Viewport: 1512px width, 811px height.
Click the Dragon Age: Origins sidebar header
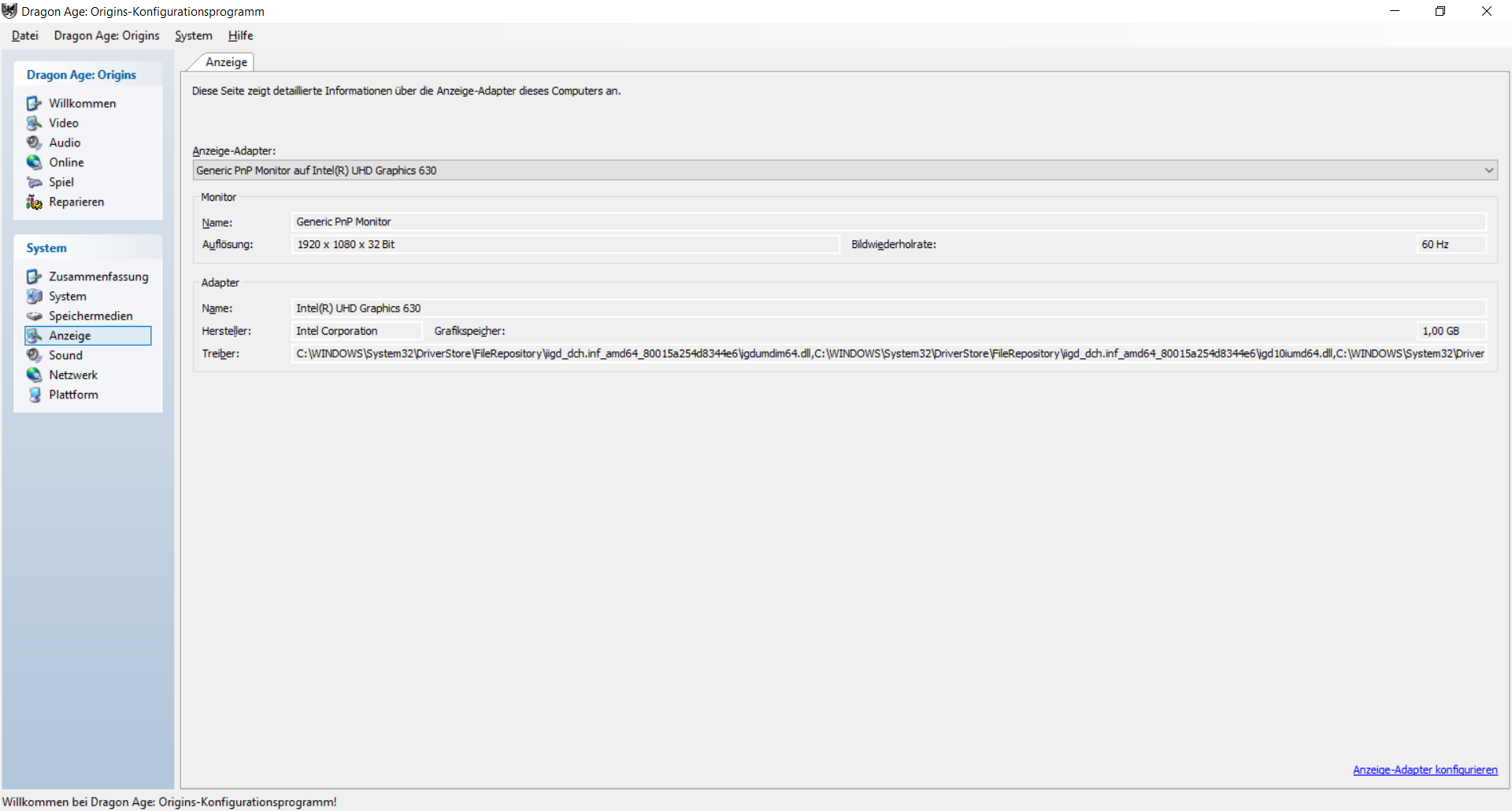point(81,75)
